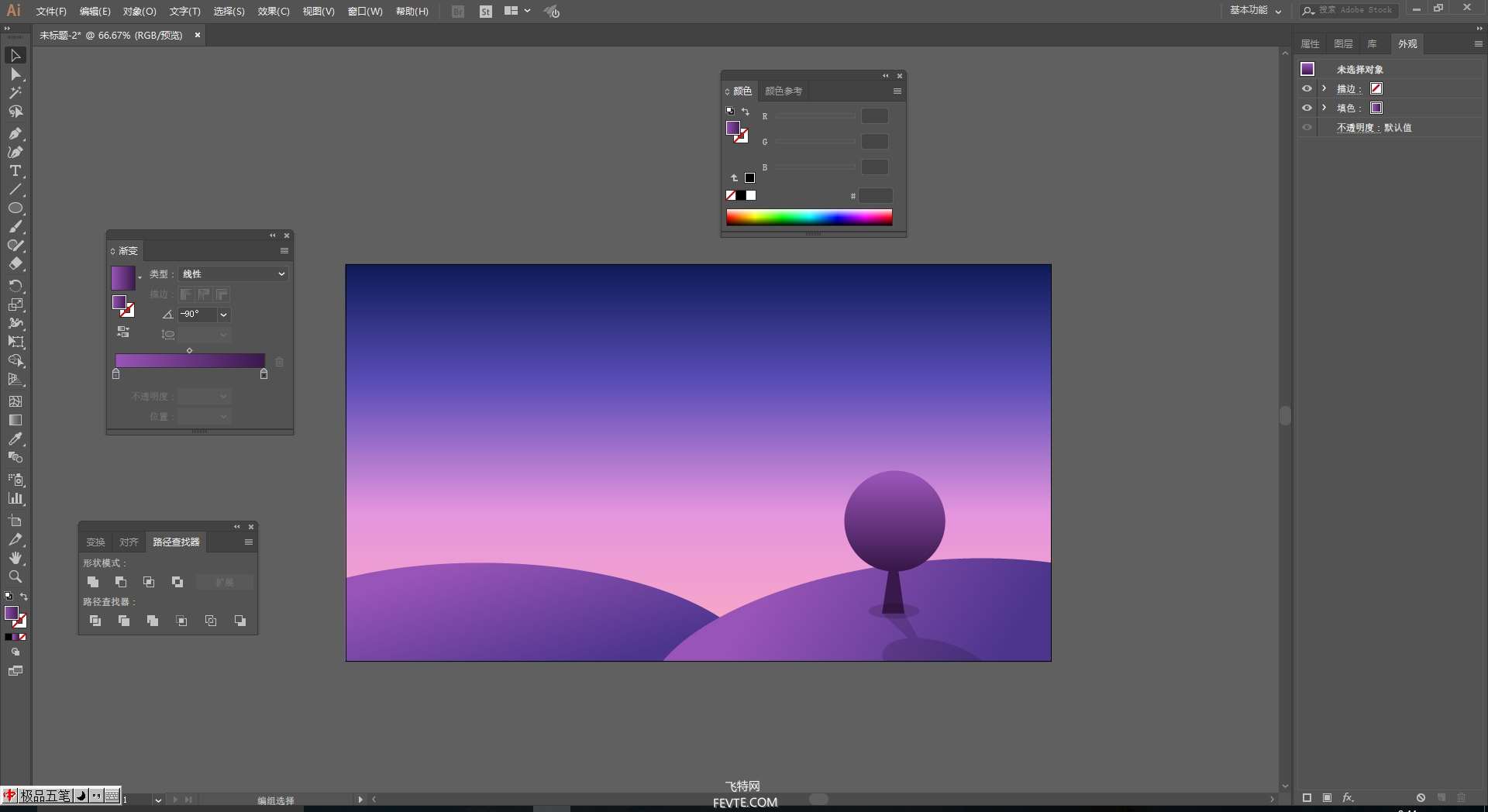This screenshot has width=1488, height=812.
Task: Open the workspace 基本功能 dropdown
Action: 1255,11
